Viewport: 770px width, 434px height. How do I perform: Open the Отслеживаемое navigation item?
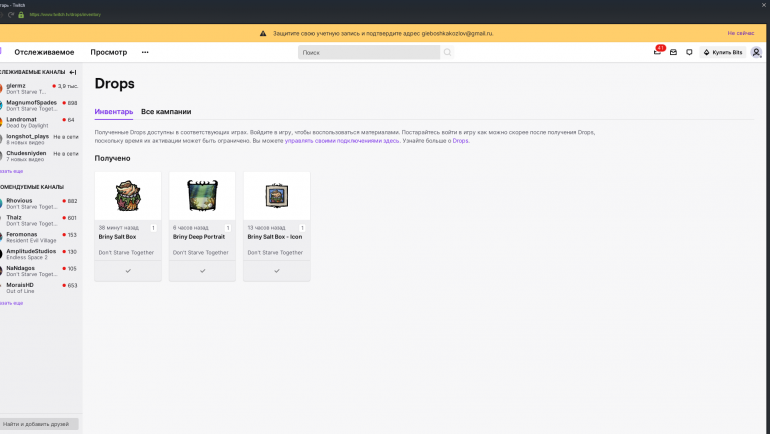pos(44,52)
